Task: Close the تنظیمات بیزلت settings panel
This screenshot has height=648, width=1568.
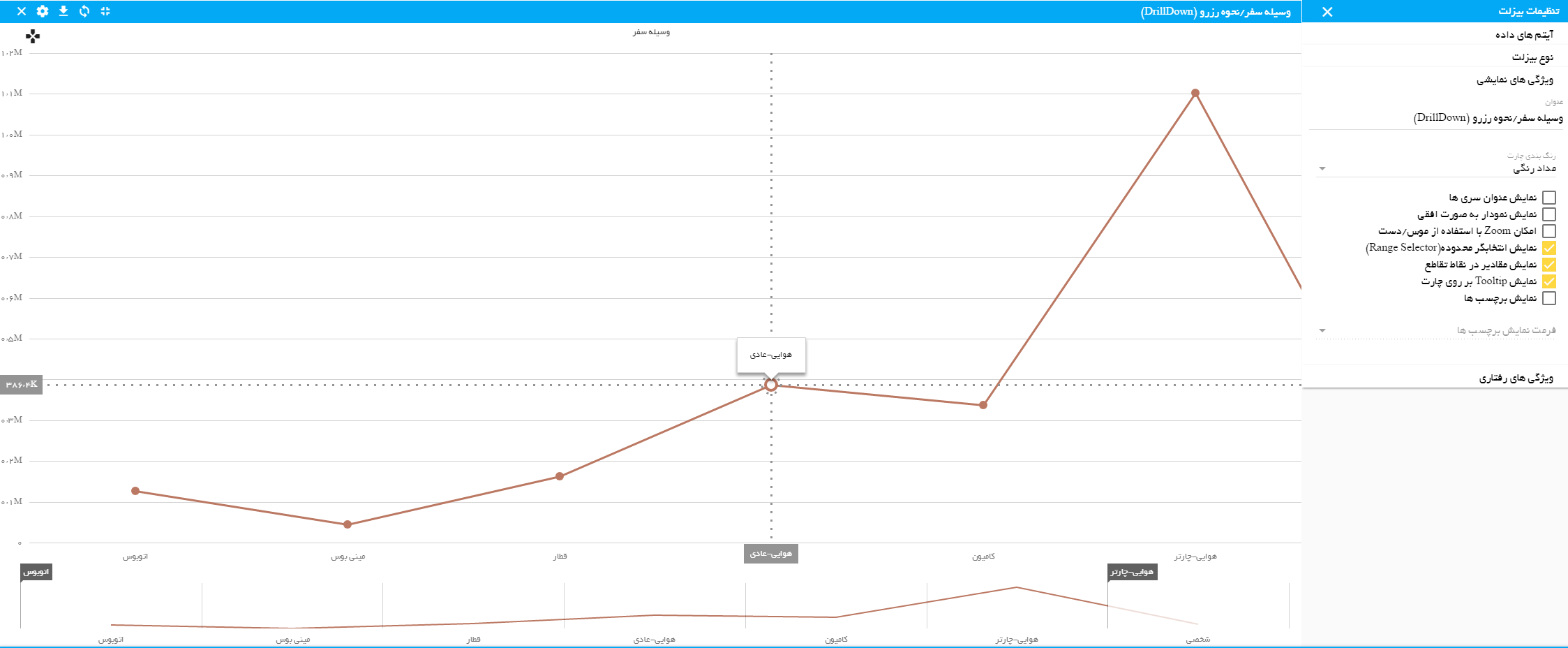Action: click(1327, 12)
